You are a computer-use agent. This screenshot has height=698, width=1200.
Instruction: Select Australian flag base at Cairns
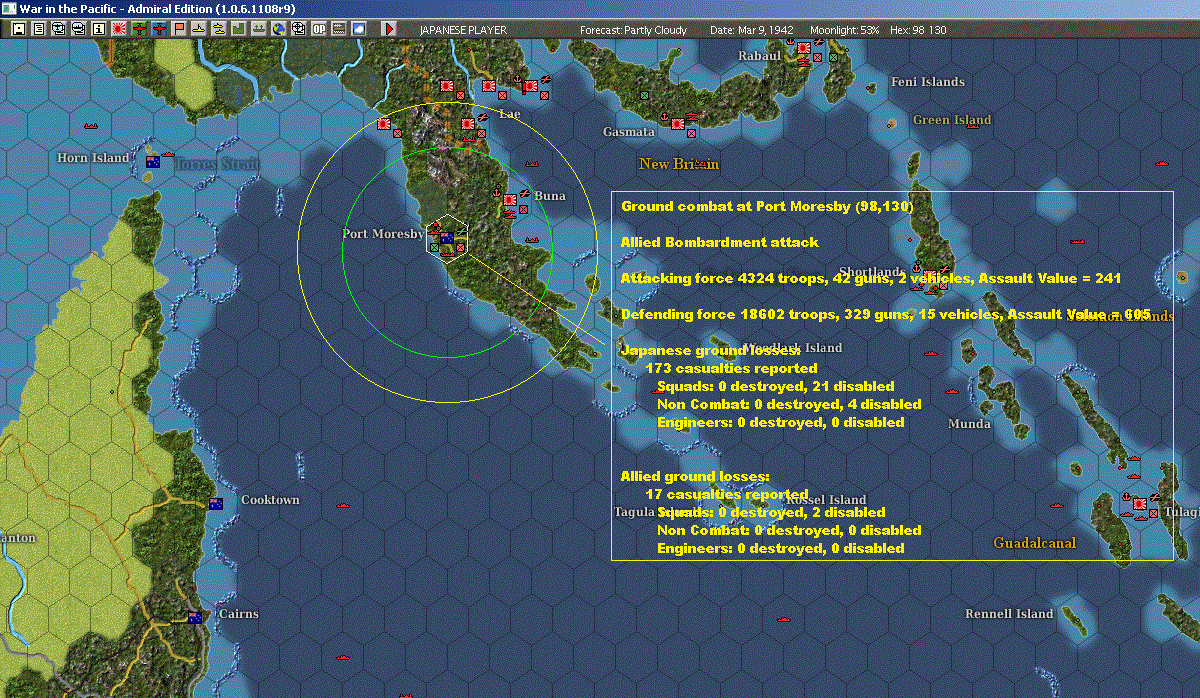coord(195,617)
